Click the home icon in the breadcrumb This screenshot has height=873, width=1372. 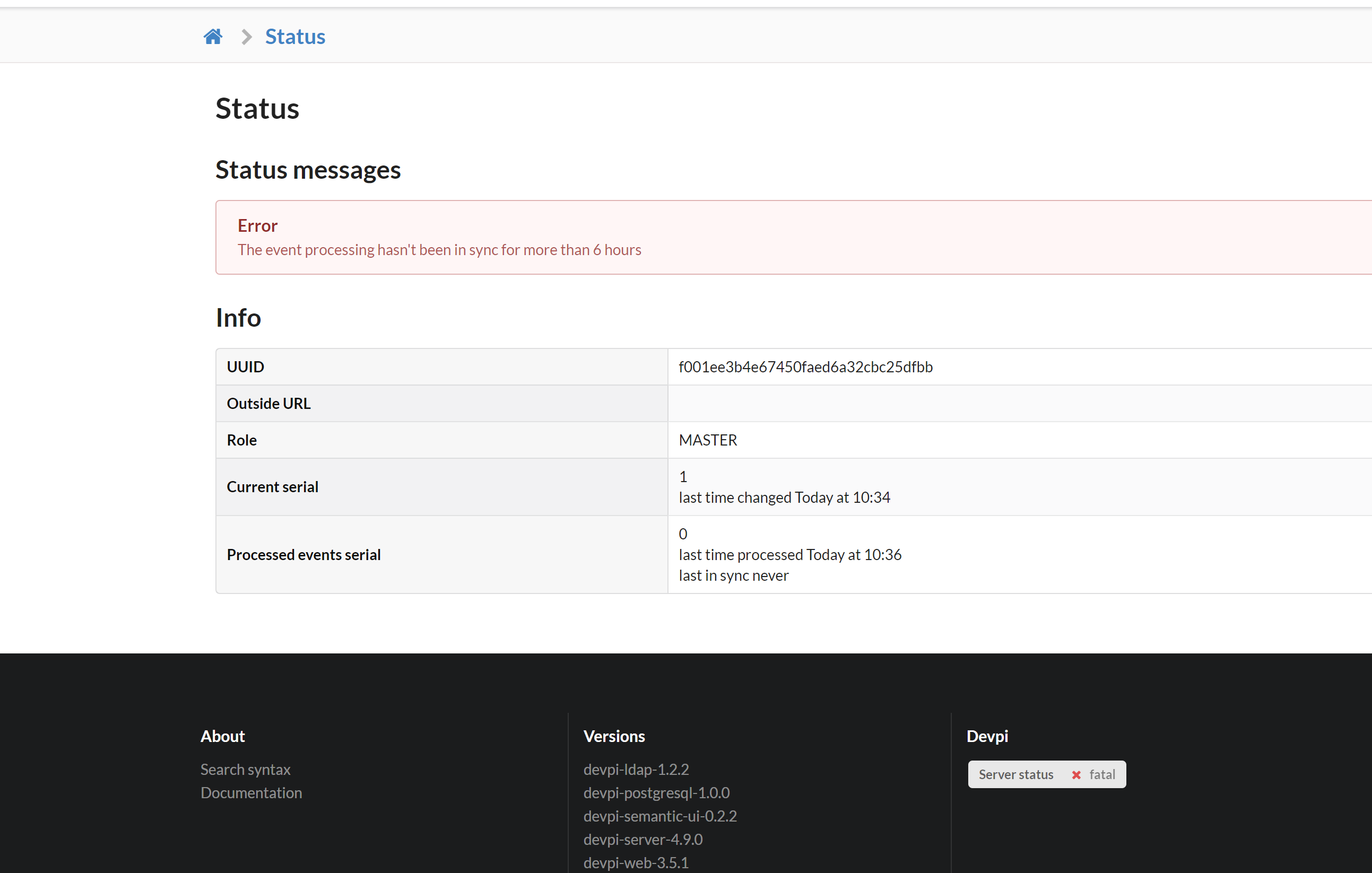coord(213,36)
